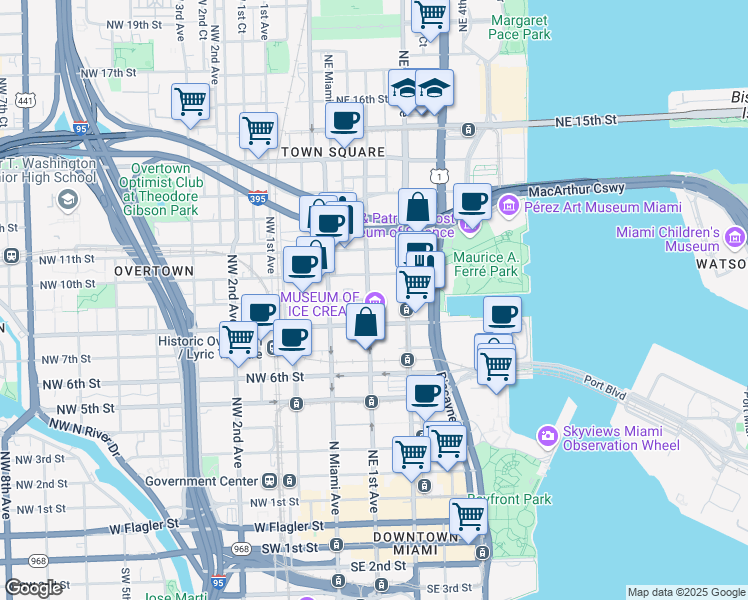Select the SE 2nd St label
This screenshot has width=748, height=600.
(x=378, y=566)
